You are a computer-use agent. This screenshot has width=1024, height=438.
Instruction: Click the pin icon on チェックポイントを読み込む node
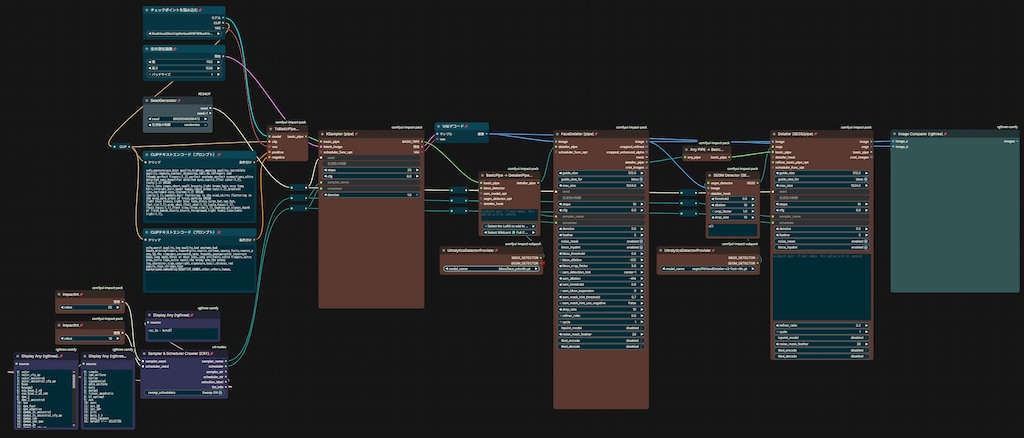click(200, 10)
